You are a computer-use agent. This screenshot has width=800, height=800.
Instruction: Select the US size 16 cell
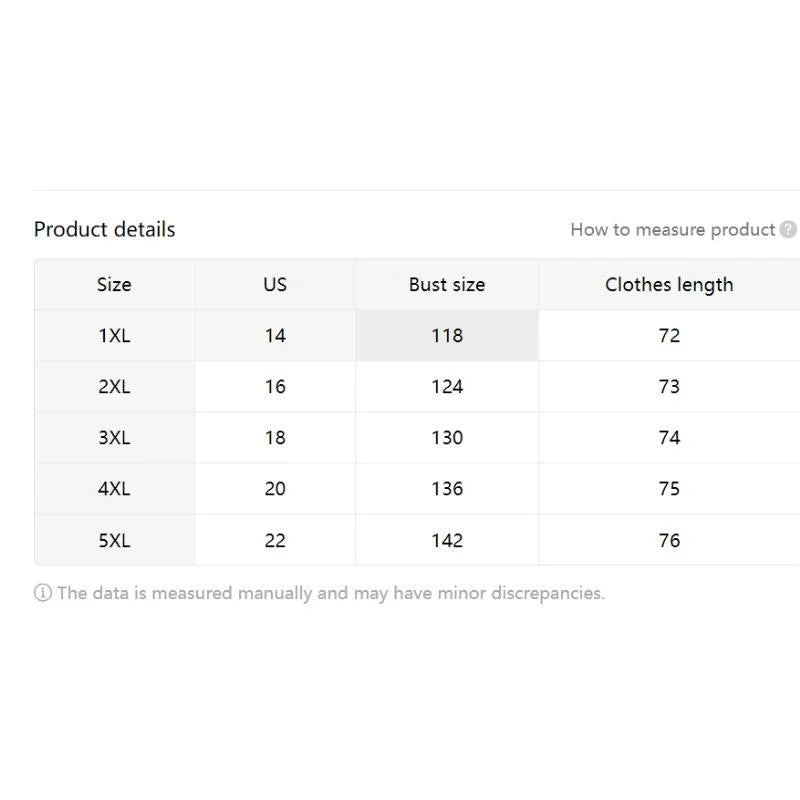[275, 387]
